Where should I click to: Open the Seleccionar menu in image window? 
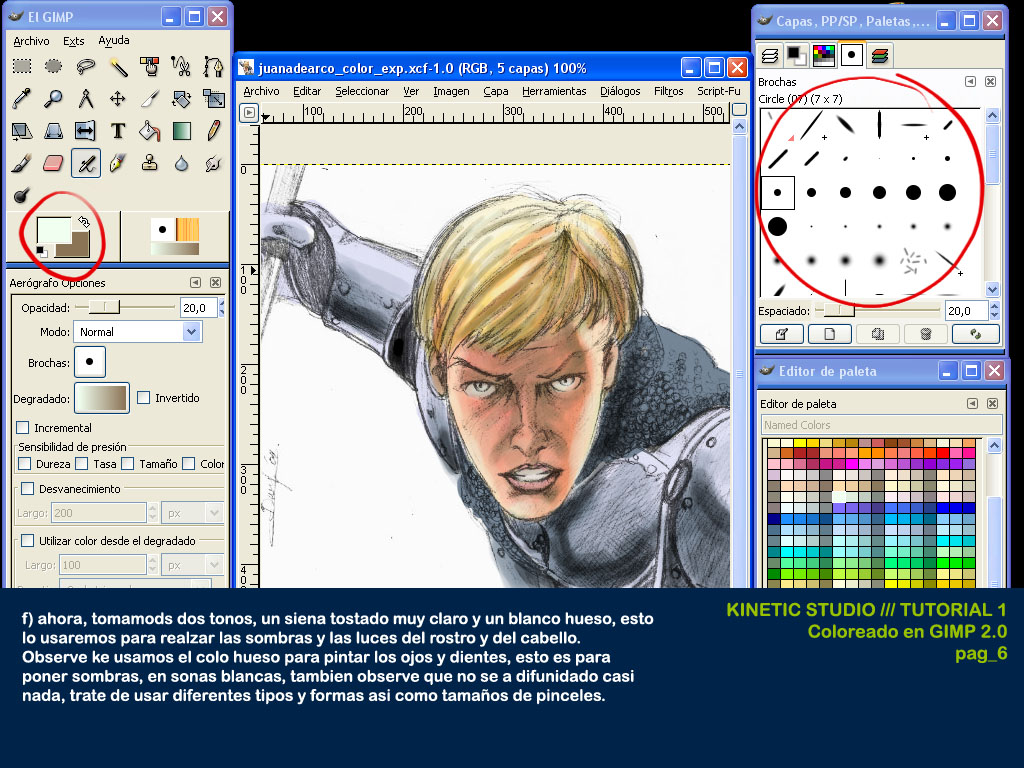pos(362,91)
